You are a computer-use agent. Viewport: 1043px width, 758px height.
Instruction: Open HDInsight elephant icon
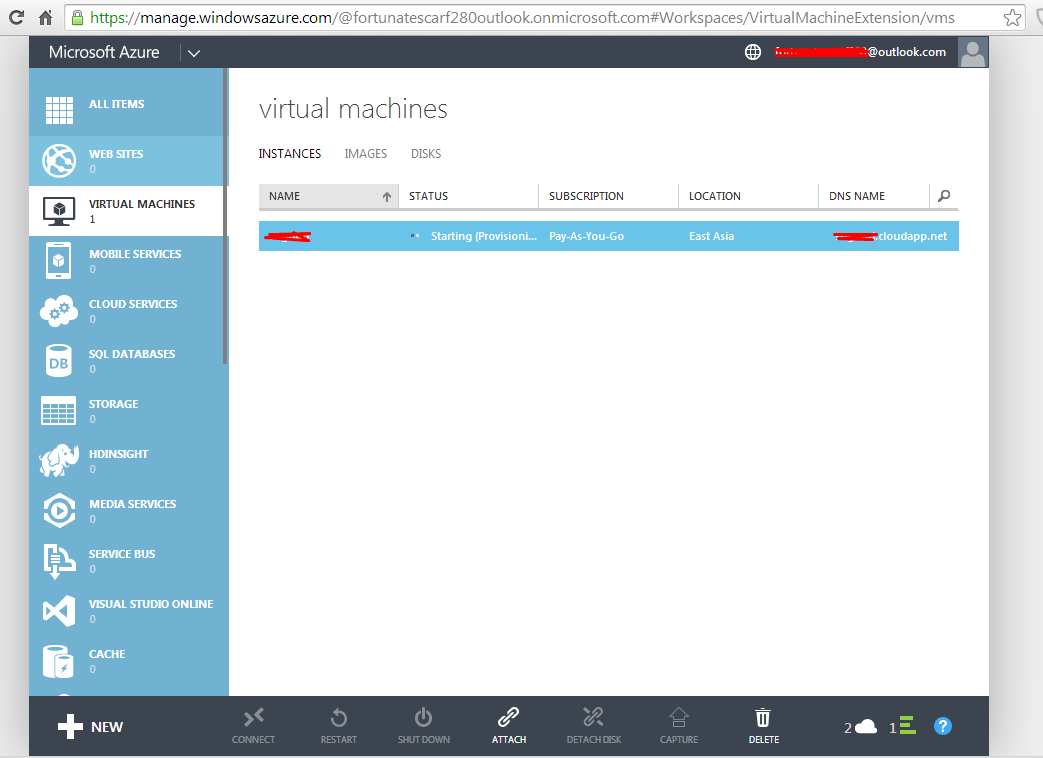[x=59, y=461]
